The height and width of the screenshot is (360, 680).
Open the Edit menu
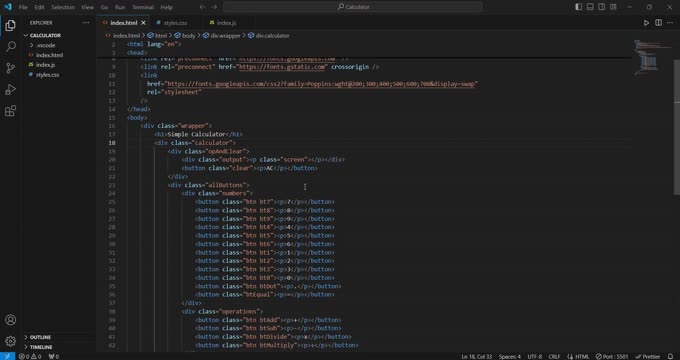pos(39,7)
